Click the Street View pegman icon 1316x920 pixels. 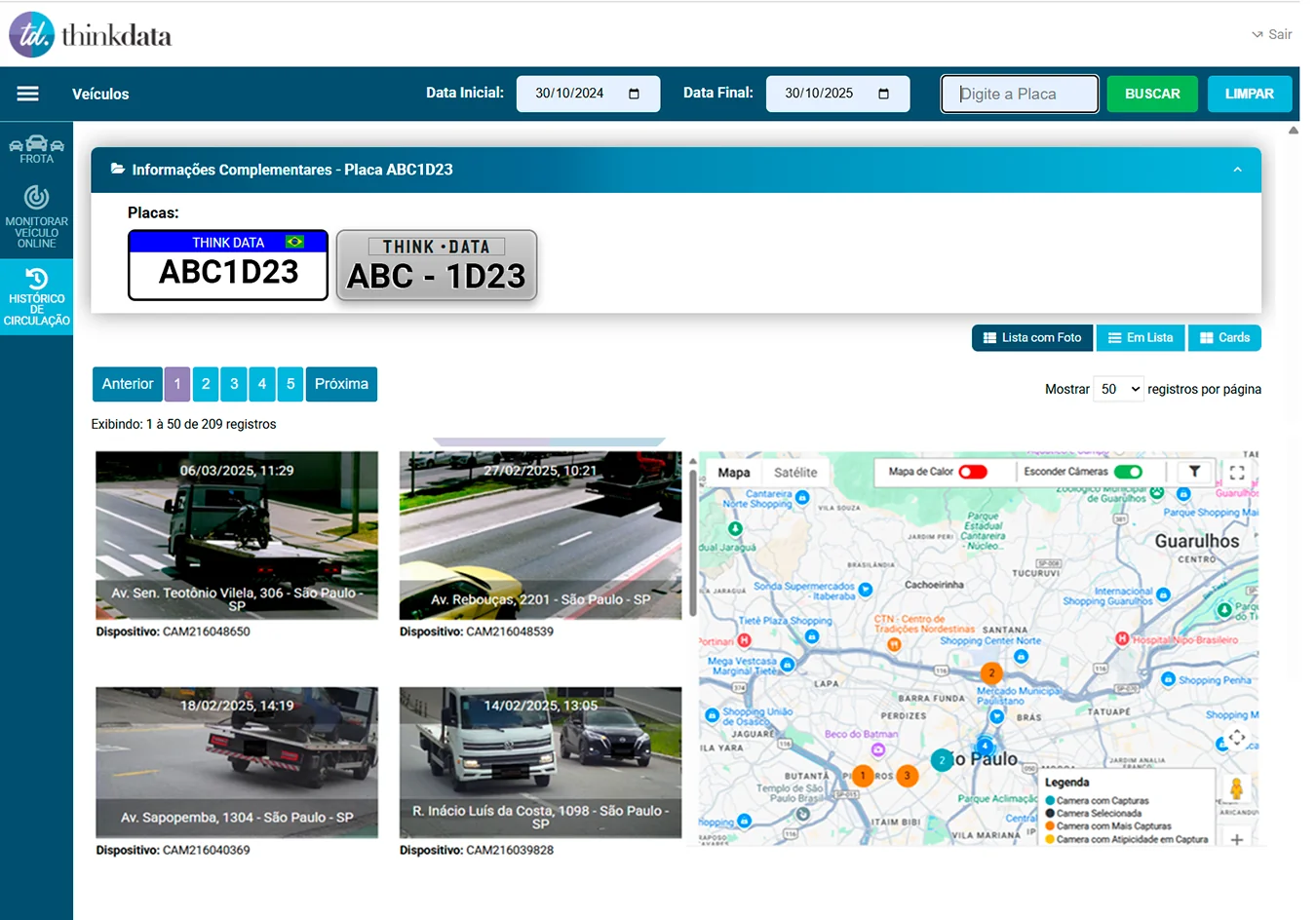click(x=1237, y=788)
